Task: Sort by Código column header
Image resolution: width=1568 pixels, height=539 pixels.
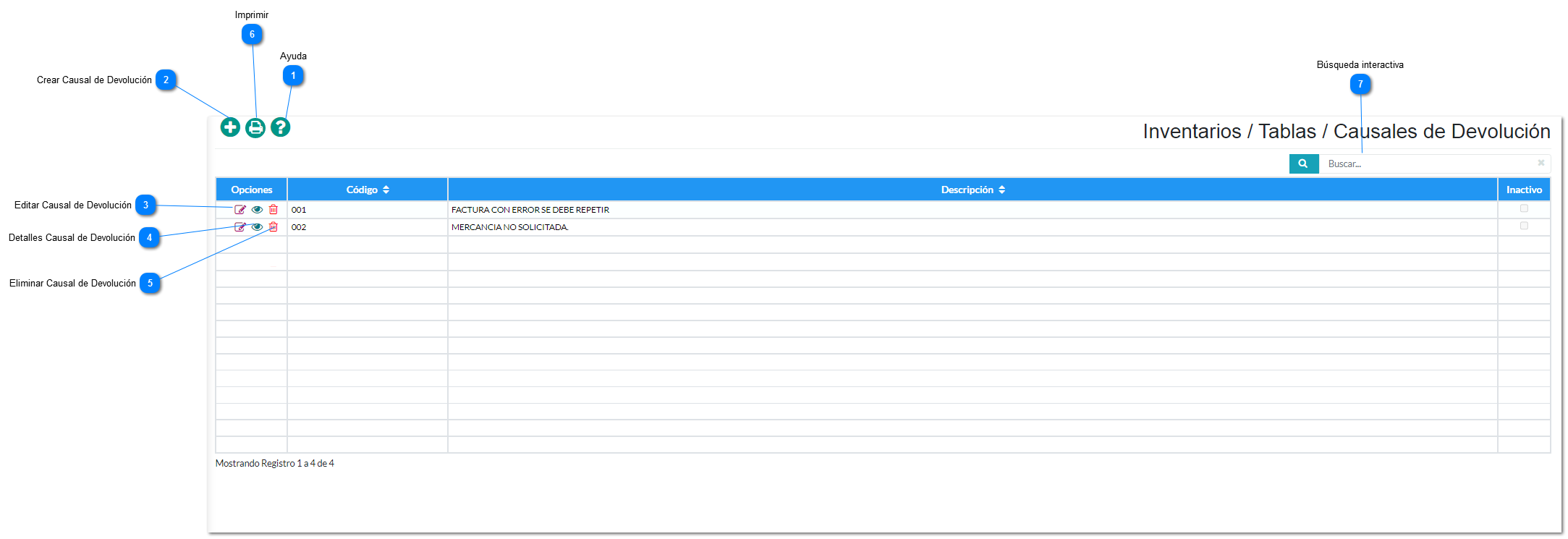Action: (x=368, y=190)
